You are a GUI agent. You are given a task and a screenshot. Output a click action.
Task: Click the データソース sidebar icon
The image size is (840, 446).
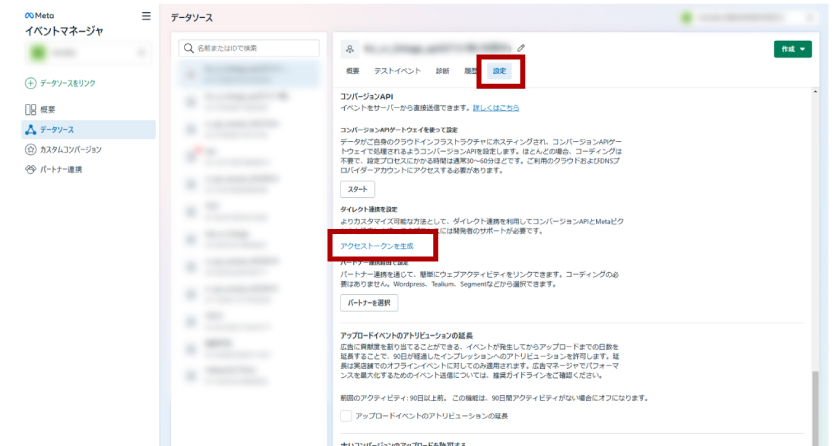tap(31, 130)
